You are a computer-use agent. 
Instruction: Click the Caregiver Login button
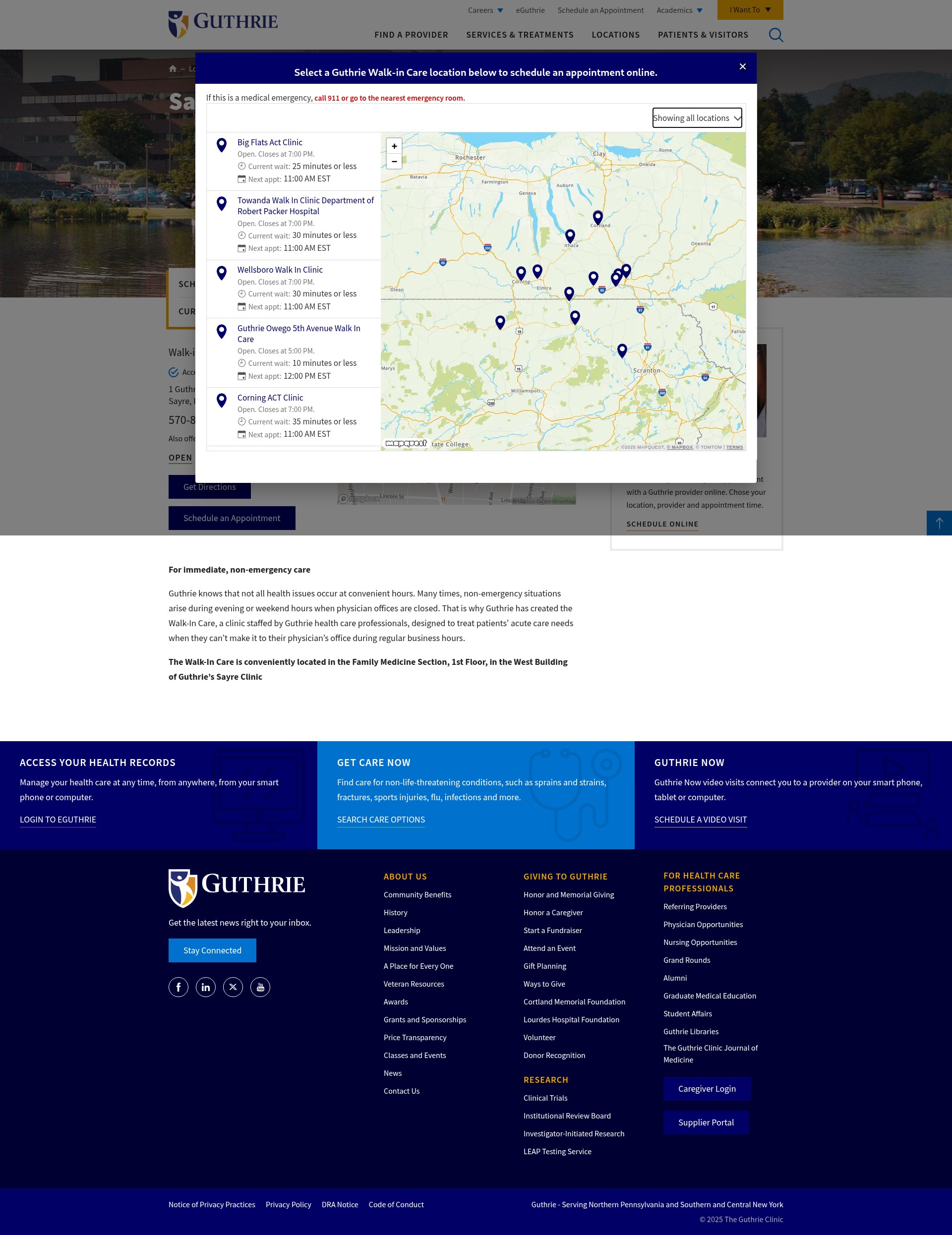pyautogui.click(x=707, y=1089)
